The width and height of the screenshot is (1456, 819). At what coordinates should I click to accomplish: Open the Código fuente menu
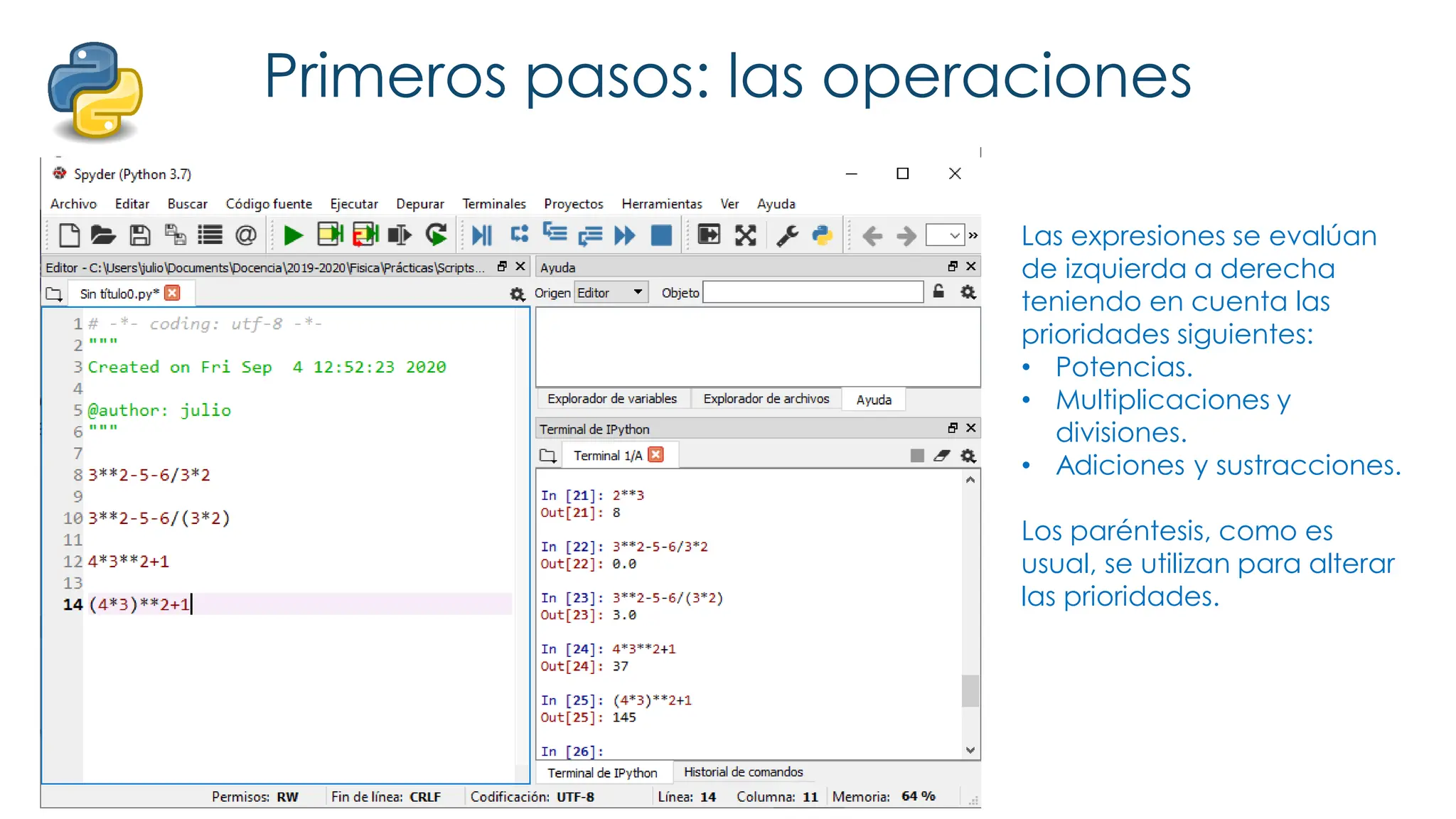pyautogui.click(x=269, y=204)
